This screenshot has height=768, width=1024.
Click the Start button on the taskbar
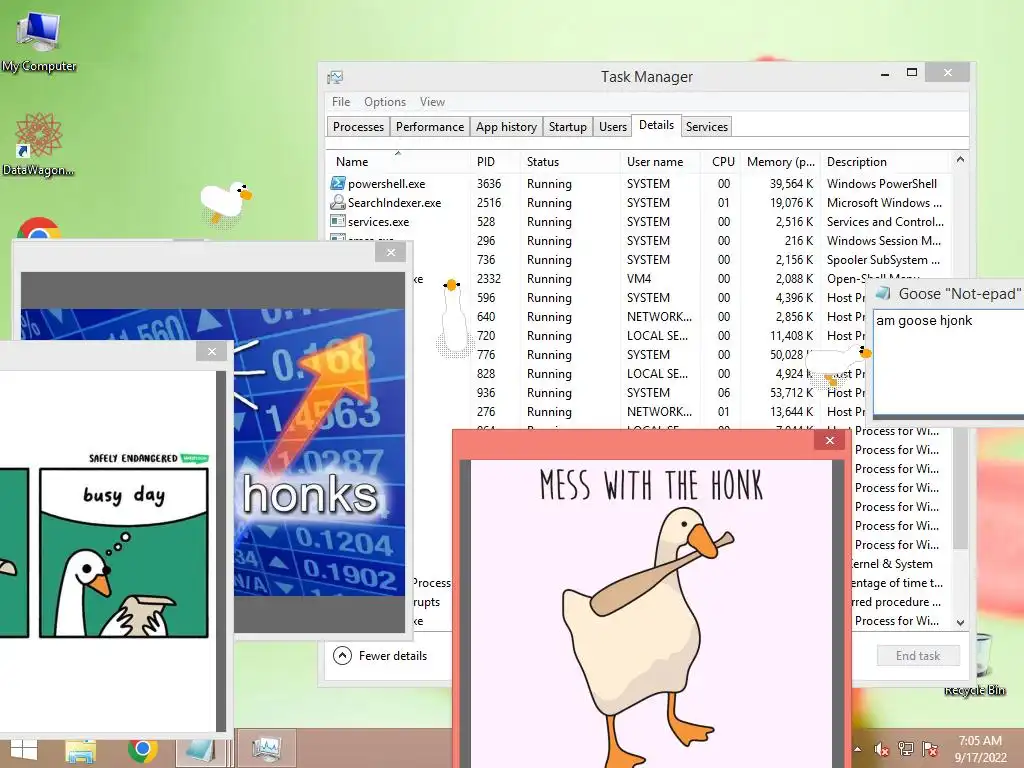pyautogui.click(x=24, y=750)
